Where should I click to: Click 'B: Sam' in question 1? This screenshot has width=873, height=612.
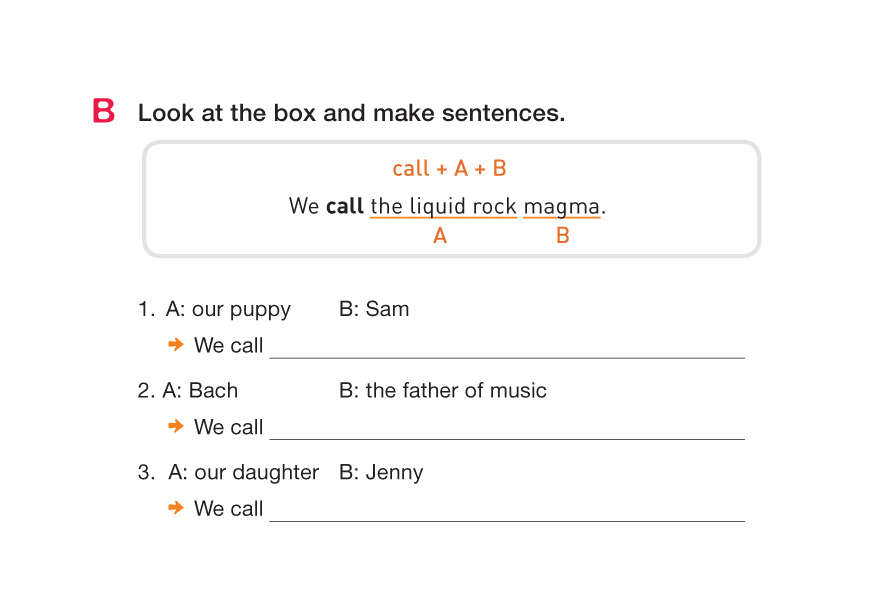click(x=374, y=309)
